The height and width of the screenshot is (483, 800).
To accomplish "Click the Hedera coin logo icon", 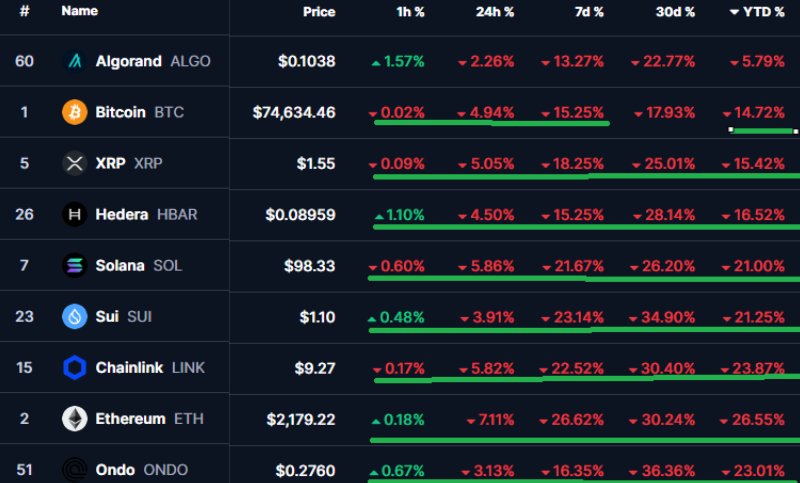I will [x=75, y=214].
